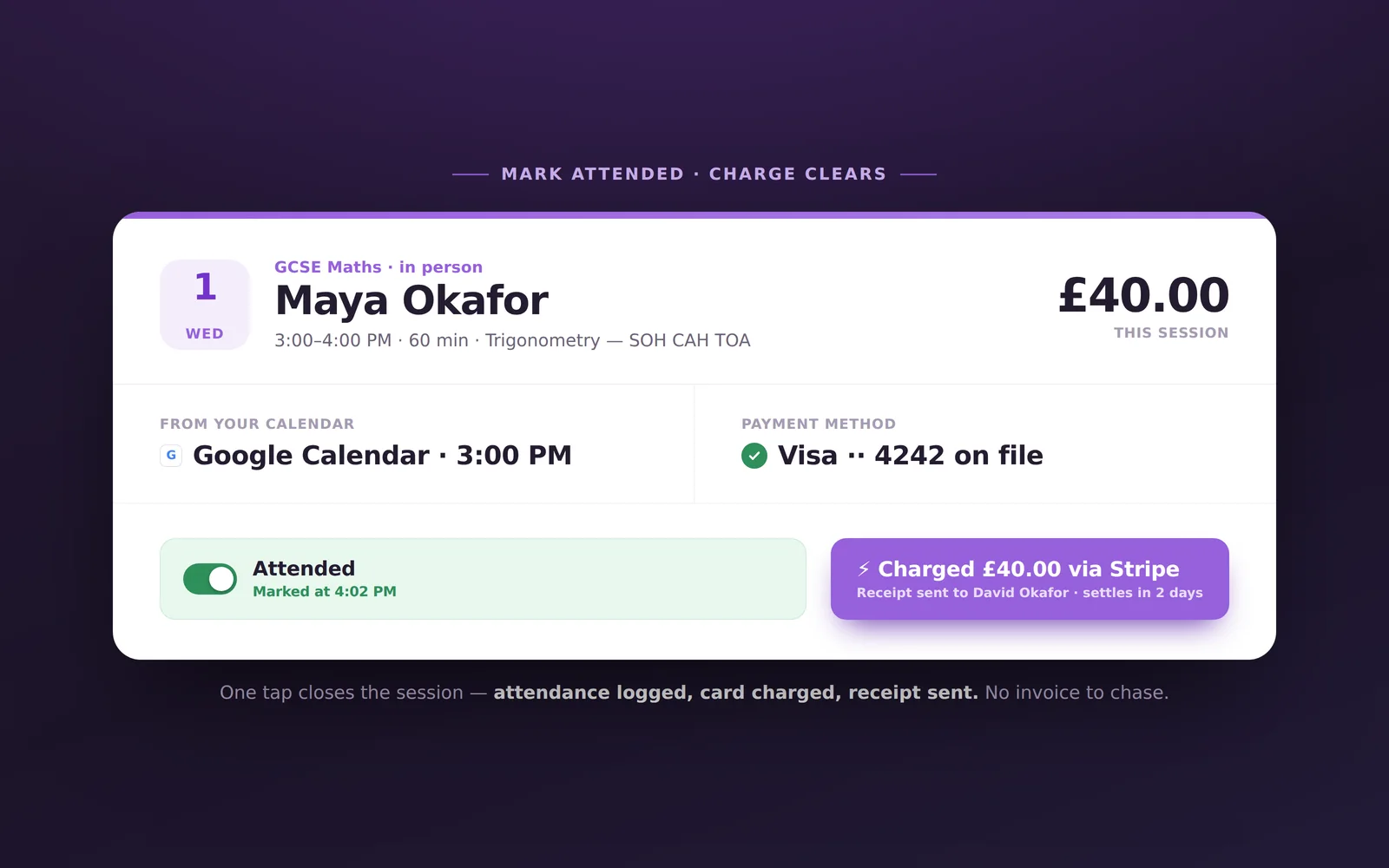Click the This Session caption
This screenshot has width=1389, height=868.
point(1171,332)
